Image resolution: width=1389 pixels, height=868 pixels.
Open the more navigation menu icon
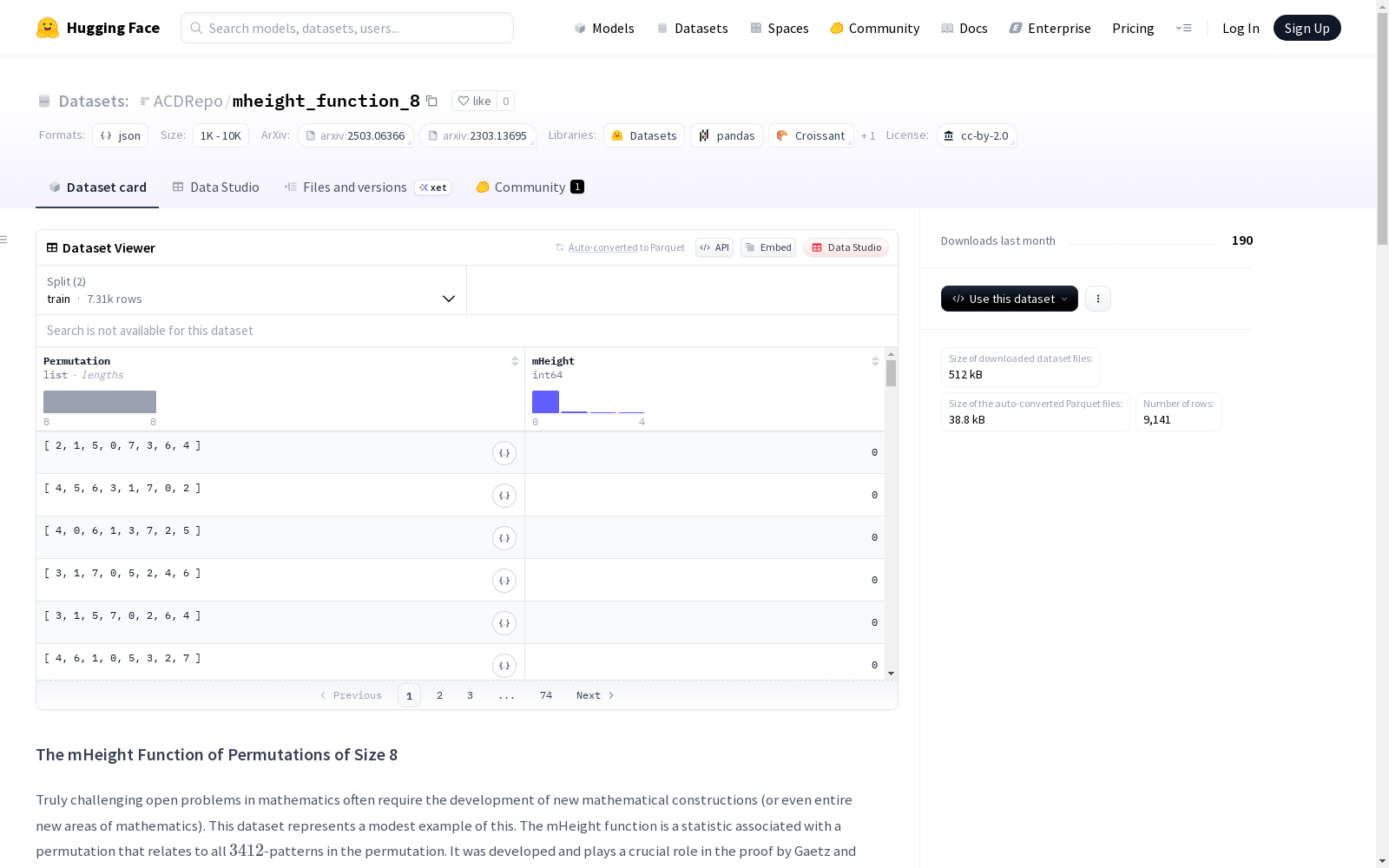(x=1183, y=28)
